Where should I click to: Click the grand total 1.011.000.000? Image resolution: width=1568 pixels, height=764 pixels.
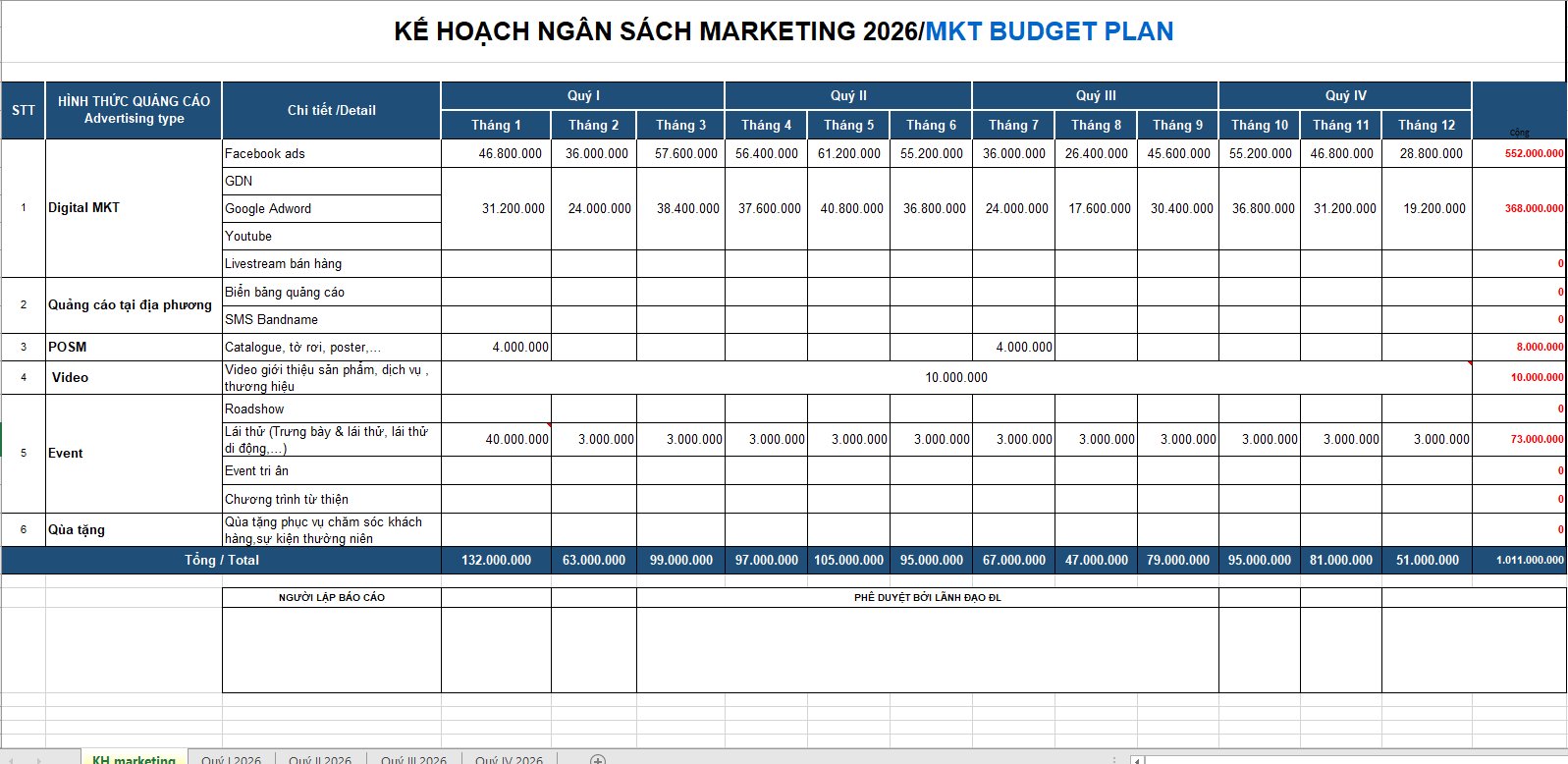pyautogui.click(x=1519, y=560)
